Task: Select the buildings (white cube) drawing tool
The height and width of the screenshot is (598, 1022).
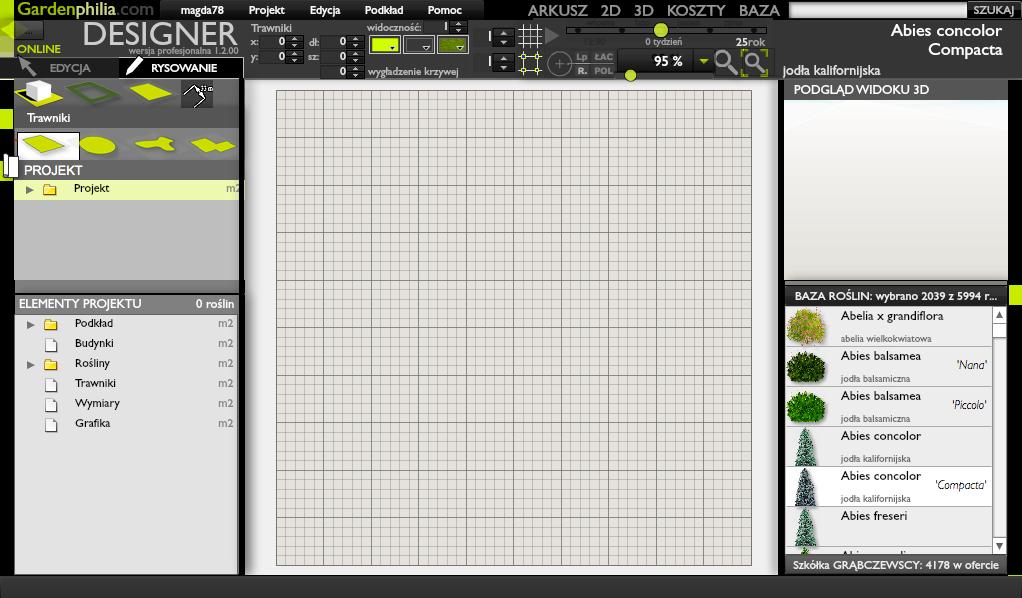Action: [x=38, y=93]
